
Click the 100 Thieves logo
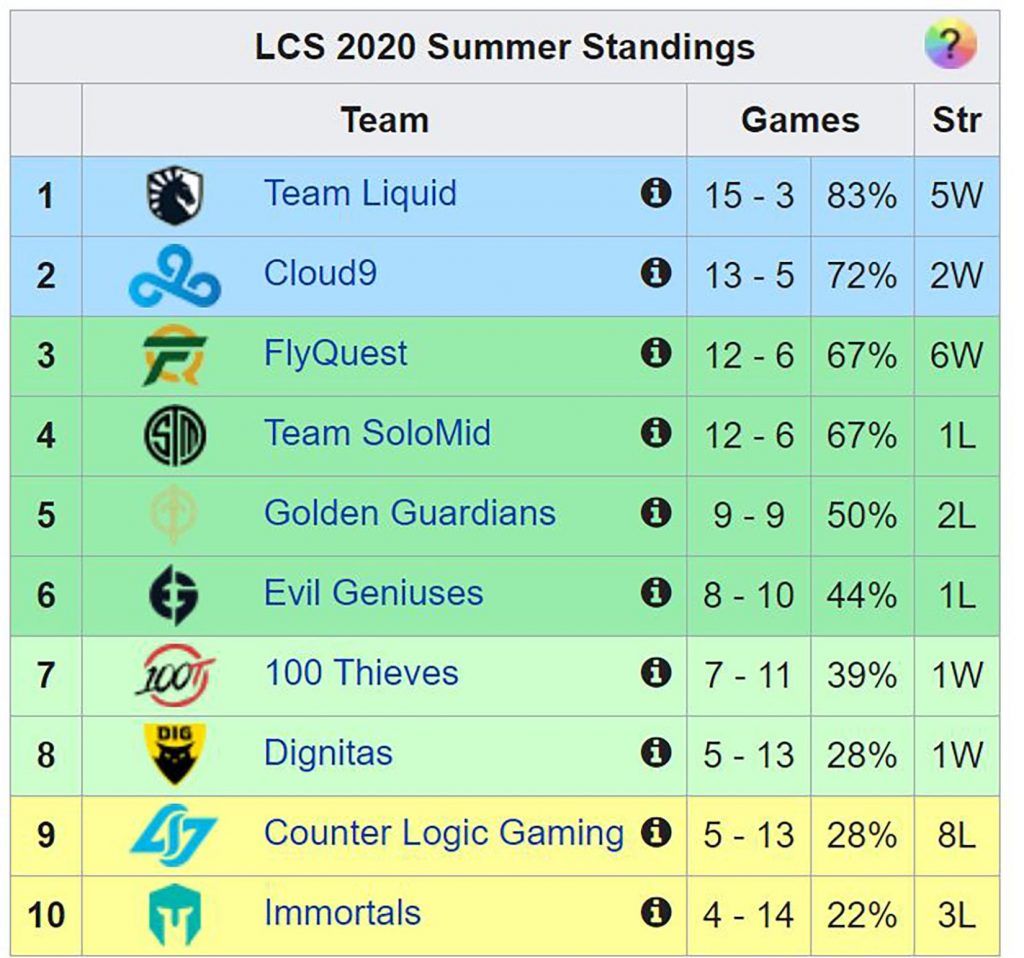[175, 674]
